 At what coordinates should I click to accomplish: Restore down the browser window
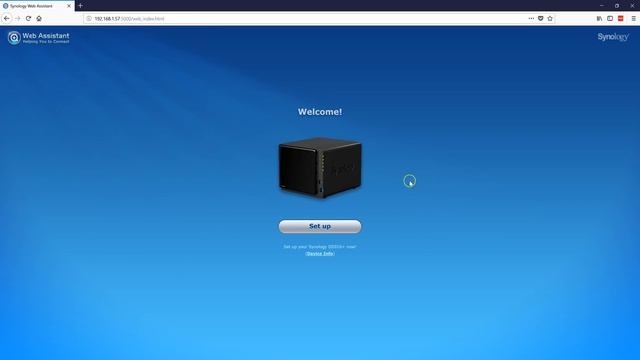[x=617, y=6]
